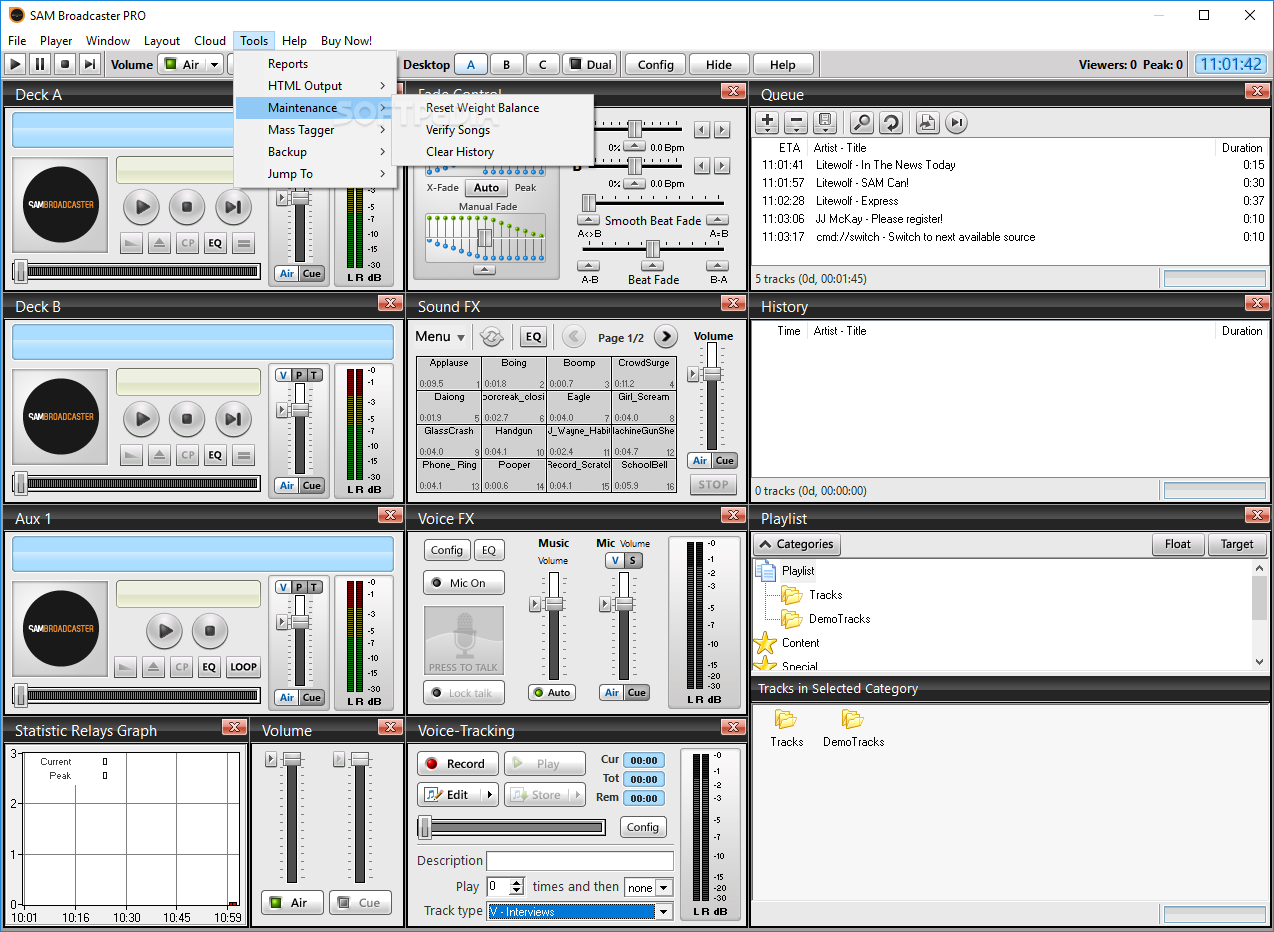Click the Voice-Tracking Description field
Screen dimensions: 1274x932
(580, 861)
